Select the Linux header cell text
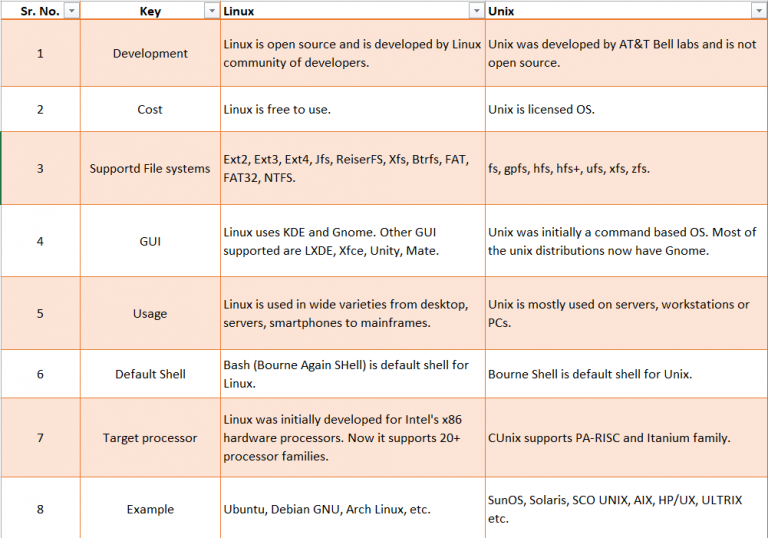 coord(238,10)
